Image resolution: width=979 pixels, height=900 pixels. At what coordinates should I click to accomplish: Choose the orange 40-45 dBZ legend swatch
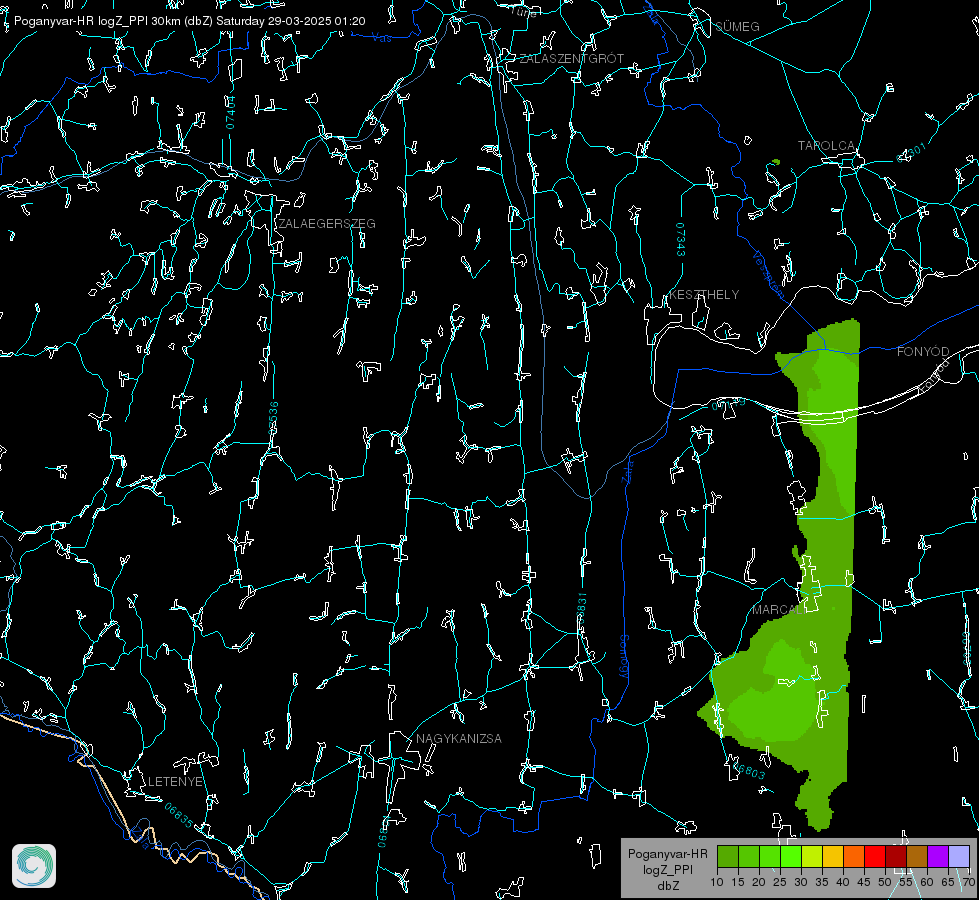coord(854,856)
